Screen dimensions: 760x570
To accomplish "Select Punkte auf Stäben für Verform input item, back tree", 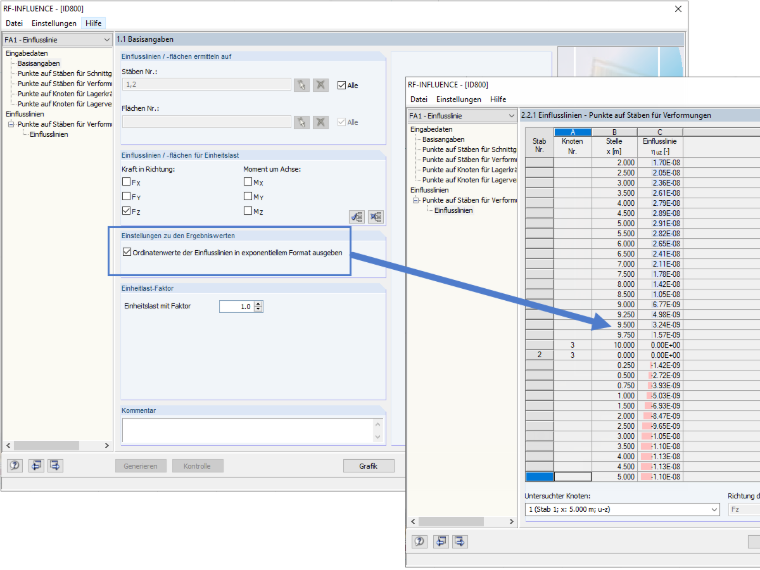I will tap(64, 84).
